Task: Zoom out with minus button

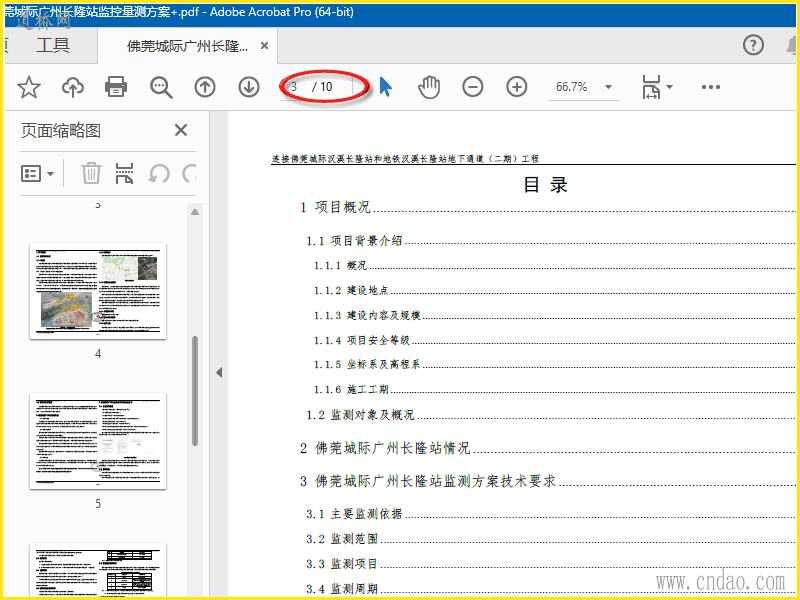Action: (x=472, y=87)
